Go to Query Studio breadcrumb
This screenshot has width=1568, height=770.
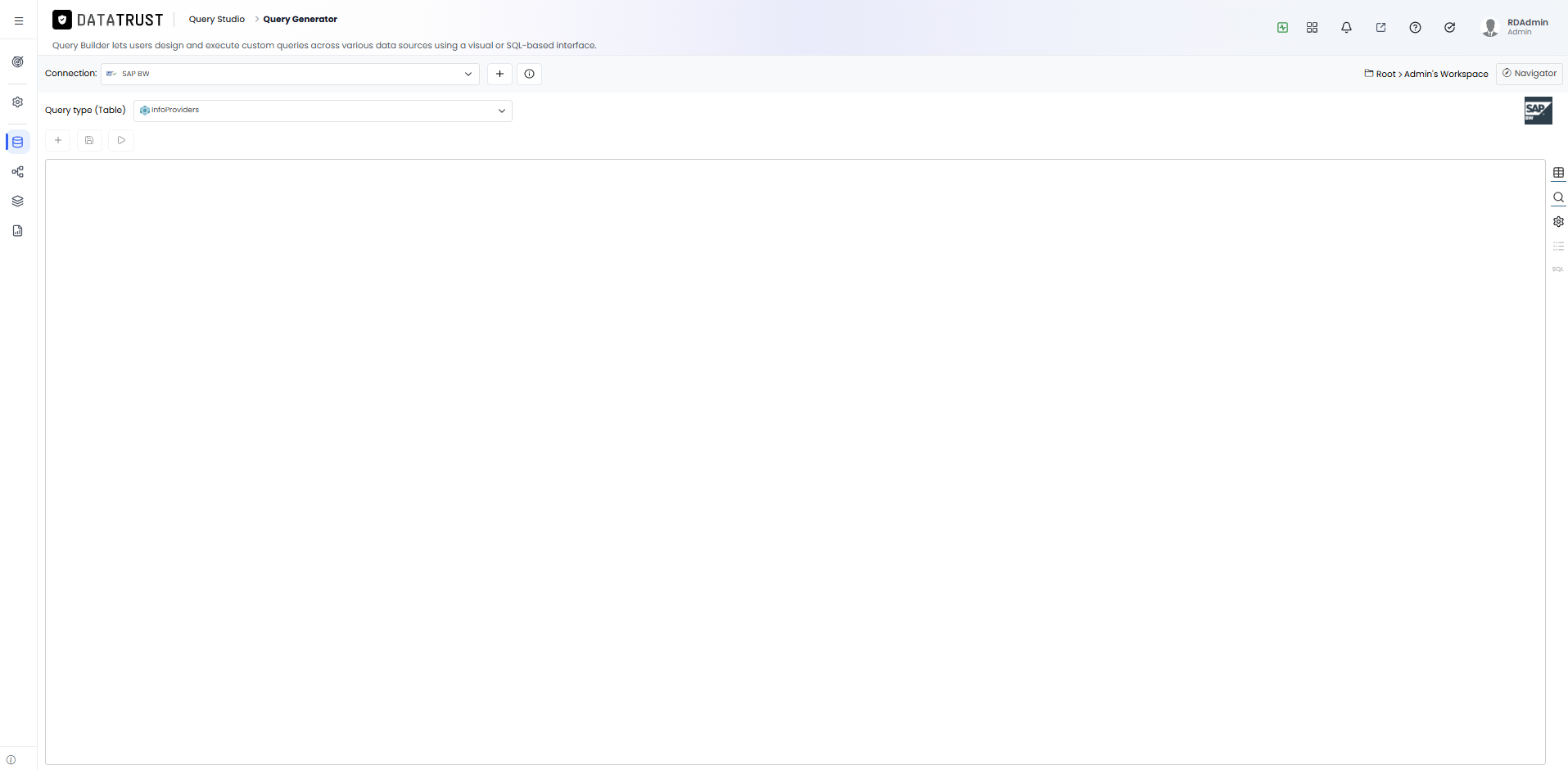[x=217, y=19]
